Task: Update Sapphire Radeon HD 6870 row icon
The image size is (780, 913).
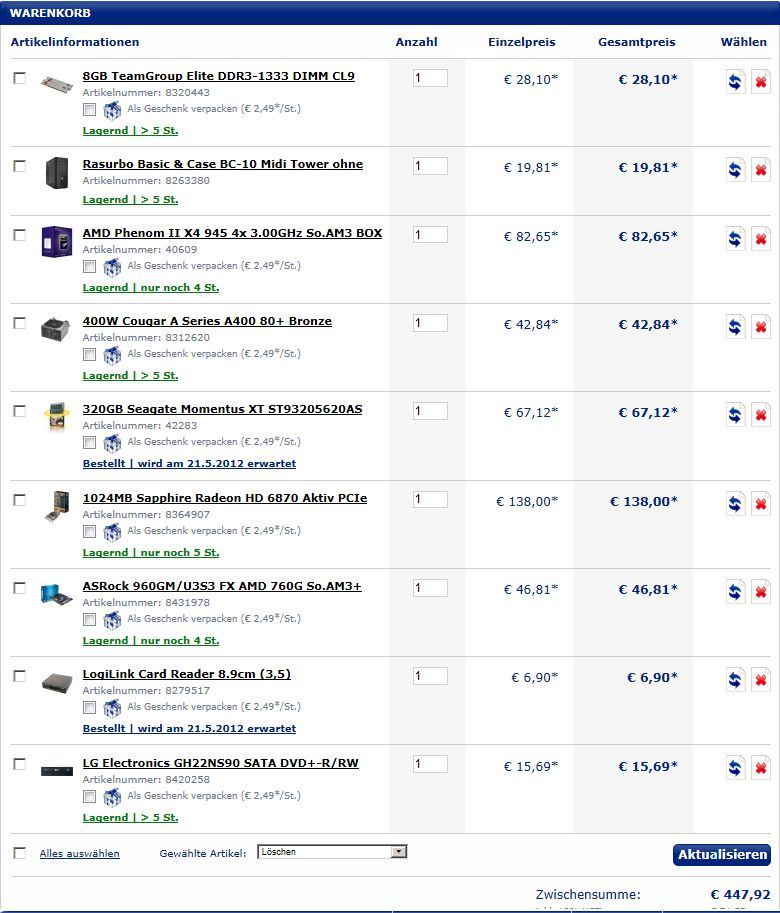Action: tap(736, 504)
